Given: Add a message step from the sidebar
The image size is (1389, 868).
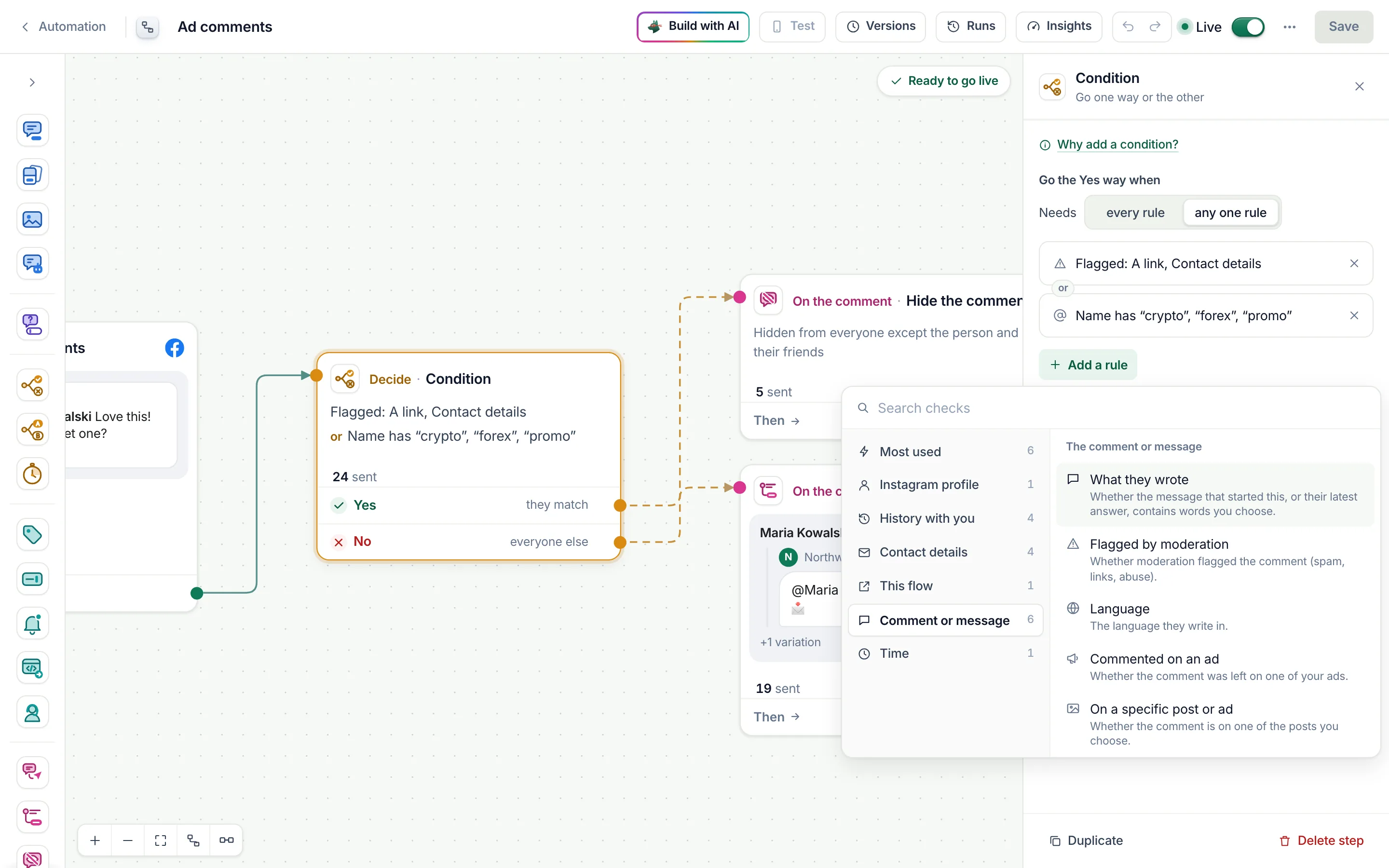Looking at the screenshot, I should 32,130.
